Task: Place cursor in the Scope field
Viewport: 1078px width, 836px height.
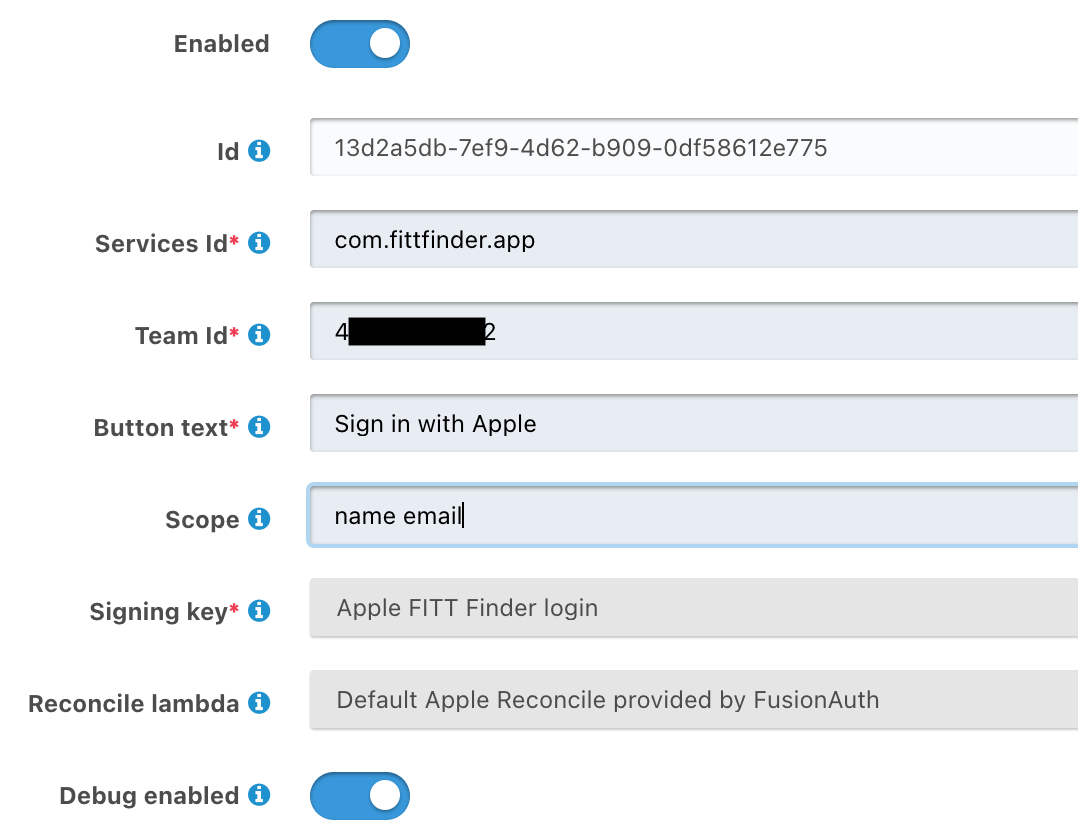Action: point(694,516)
